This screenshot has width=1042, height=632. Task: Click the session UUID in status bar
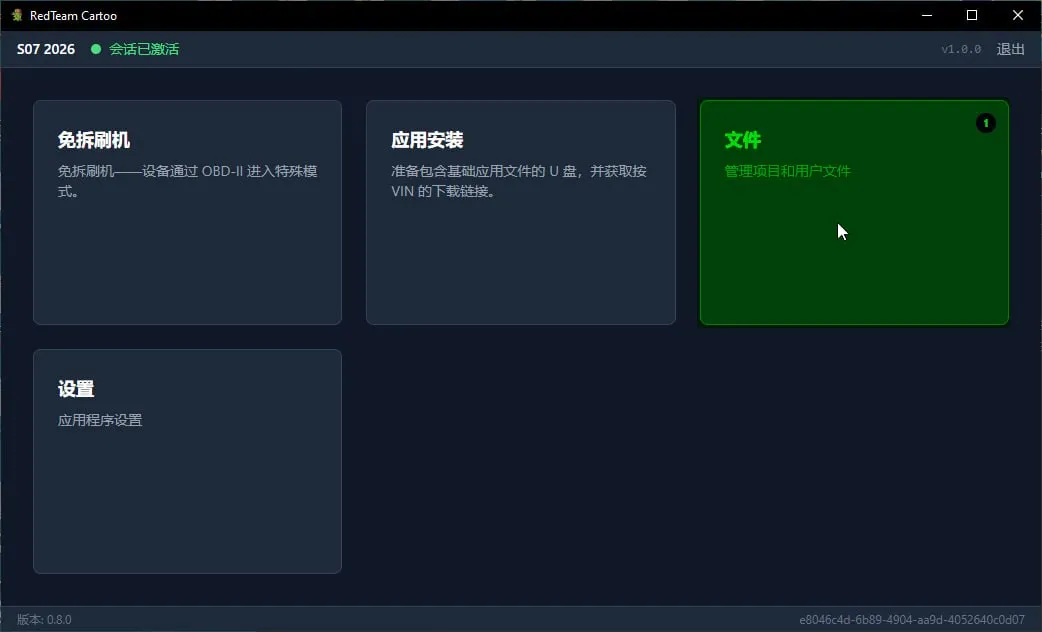click(x=912, y=619)
